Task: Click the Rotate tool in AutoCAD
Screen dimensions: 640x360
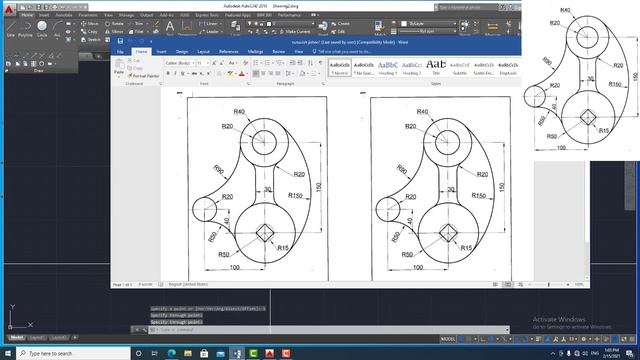Action: pos(115,24)
